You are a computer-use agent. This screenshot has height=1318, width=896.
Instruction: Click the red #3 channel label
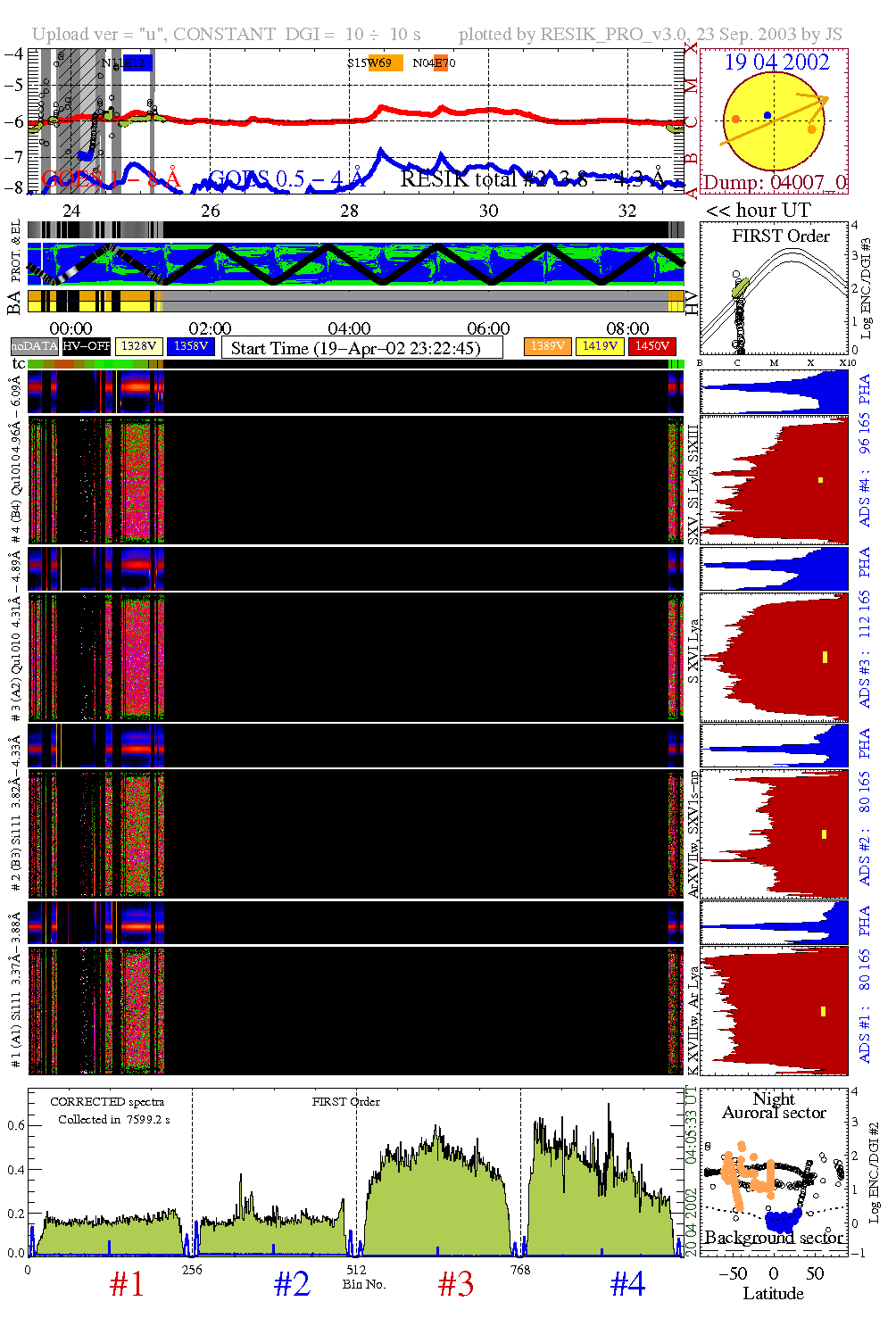click(x=455, y=1285)
